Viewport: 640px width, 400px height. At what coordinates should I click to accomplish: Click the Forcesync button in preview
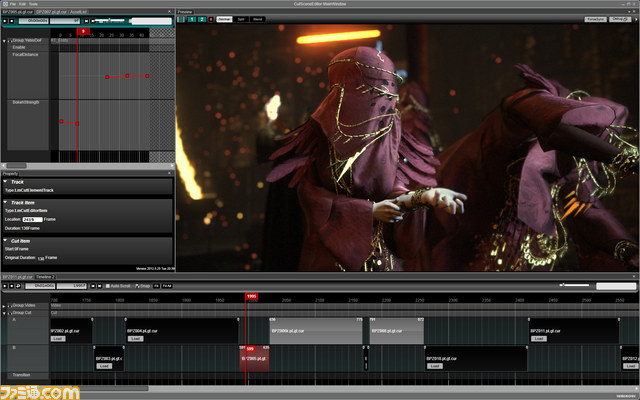point(596,19)
